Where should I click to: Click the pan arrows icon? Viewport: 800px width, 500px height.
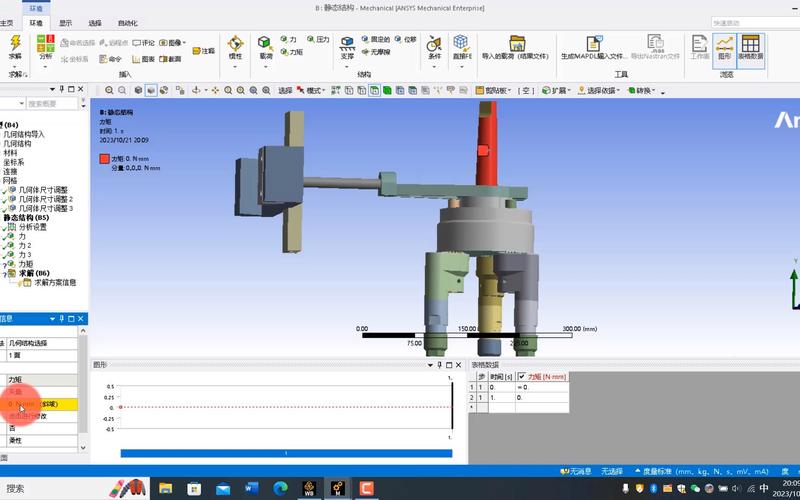point(215,90)
